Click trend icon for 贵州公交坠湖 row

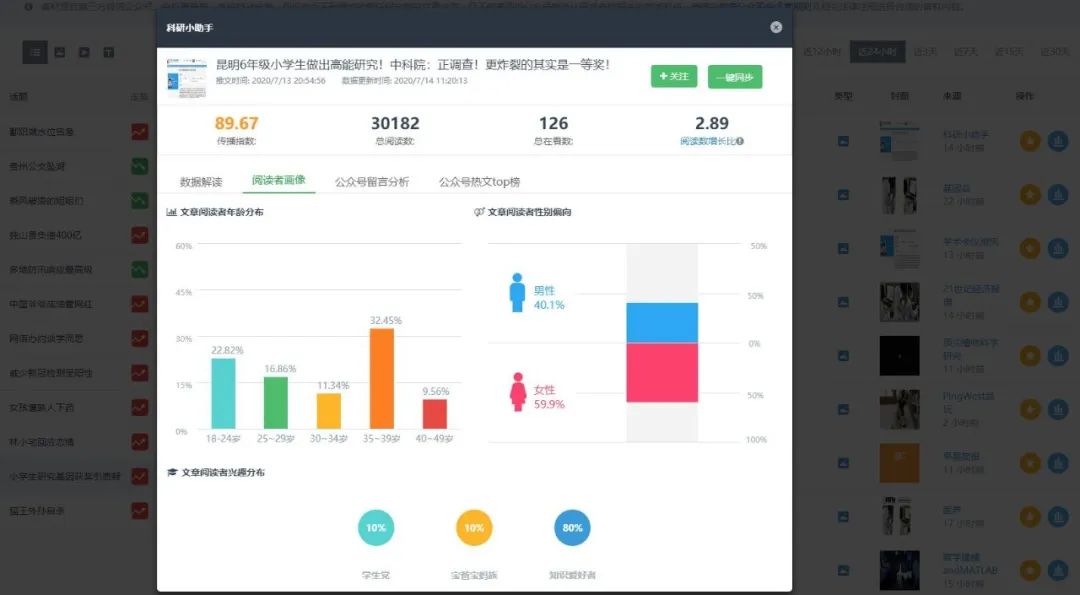(x=140, y=166)
